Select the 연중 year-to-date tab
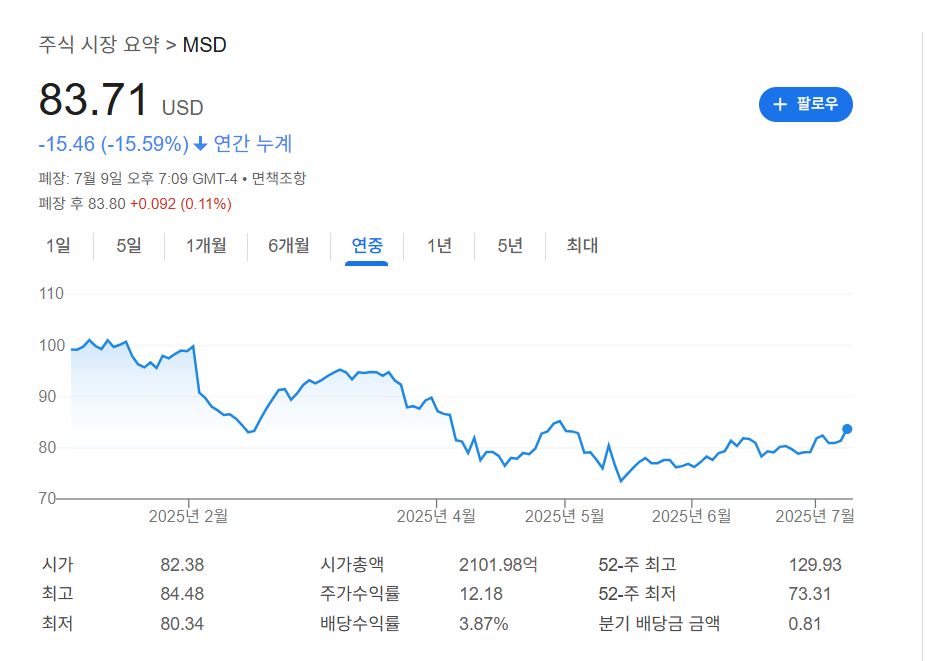The image size is (942, 661). click(x=366, y=246)
